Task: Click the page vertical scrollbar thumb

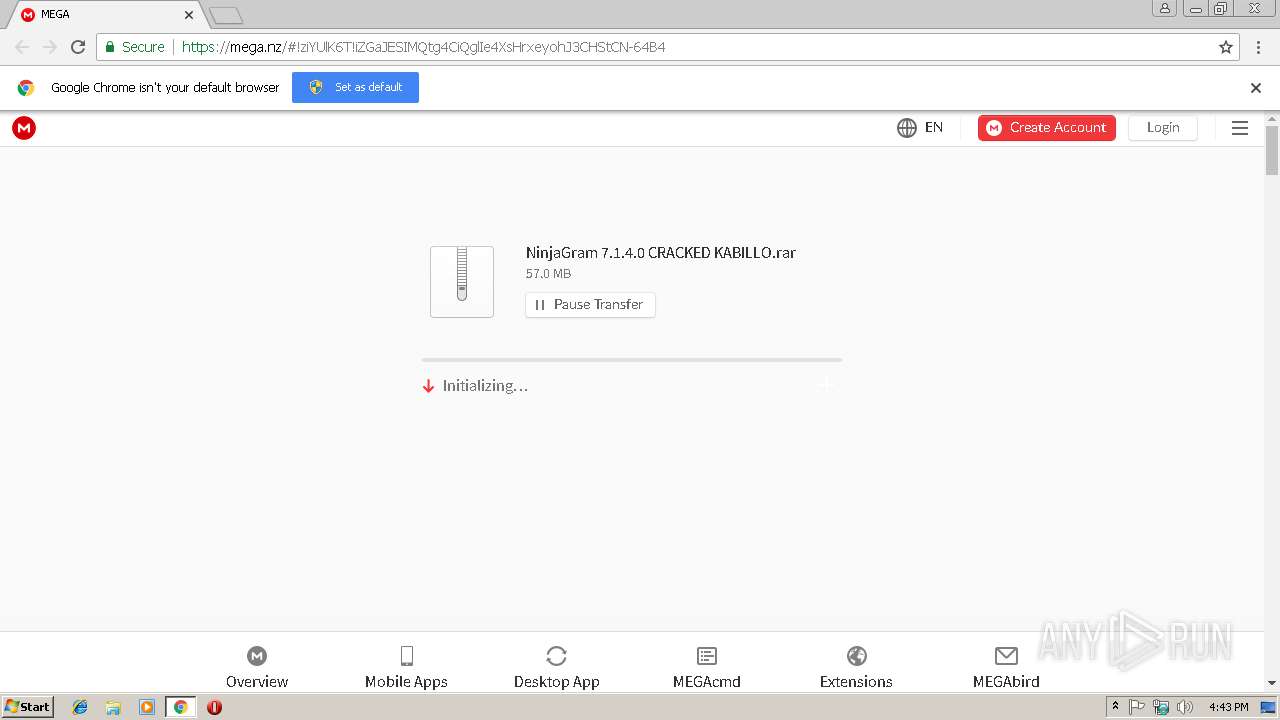Action: 1272,151
